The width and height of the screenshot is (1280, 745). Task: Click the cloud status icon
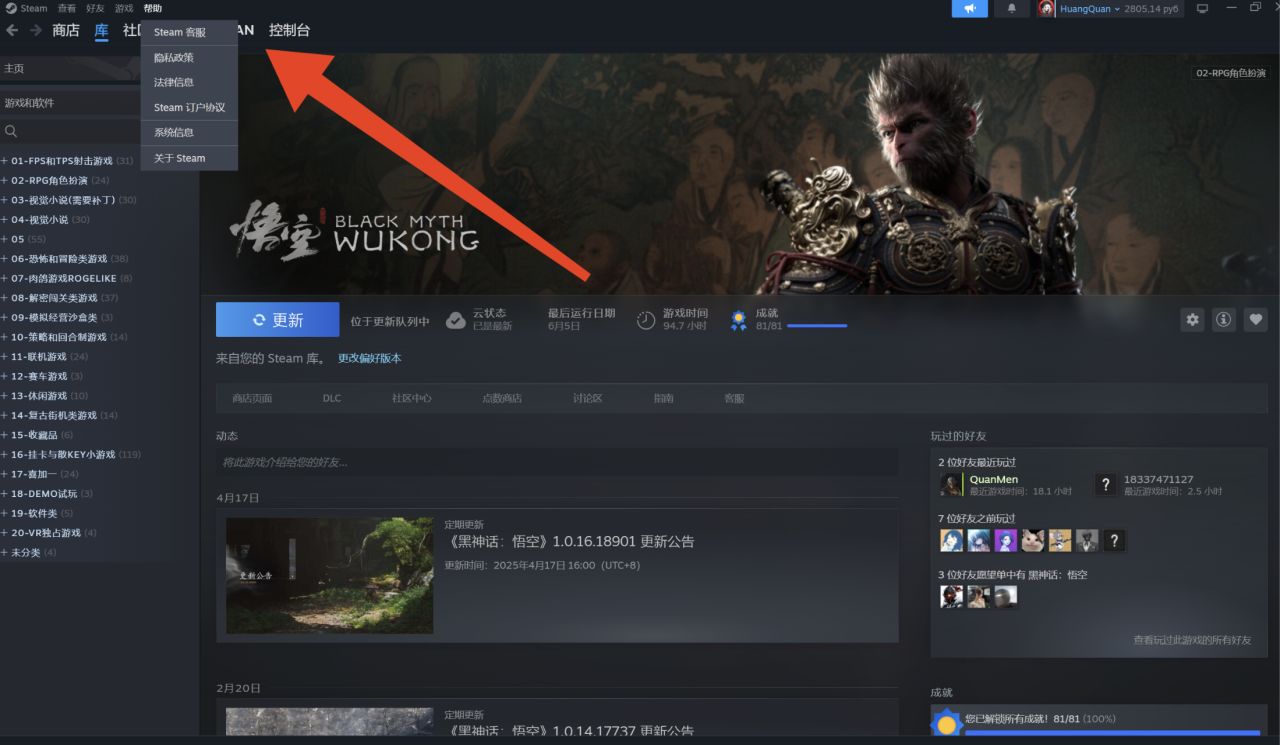point(455,320)
